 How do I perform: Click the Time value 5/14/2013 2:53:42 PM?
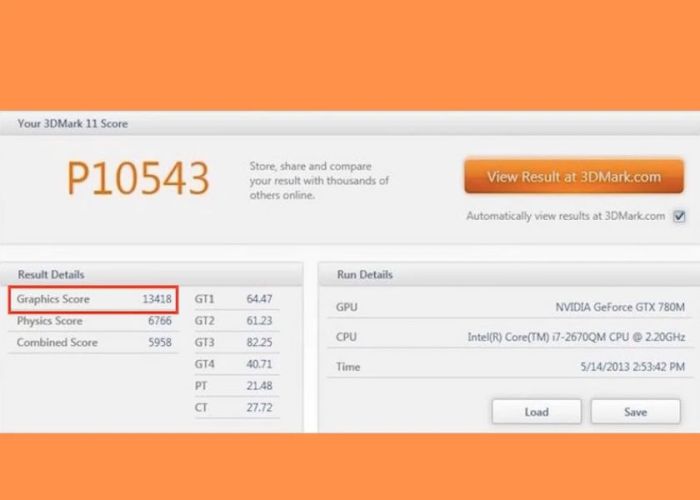tap(632, 367)
